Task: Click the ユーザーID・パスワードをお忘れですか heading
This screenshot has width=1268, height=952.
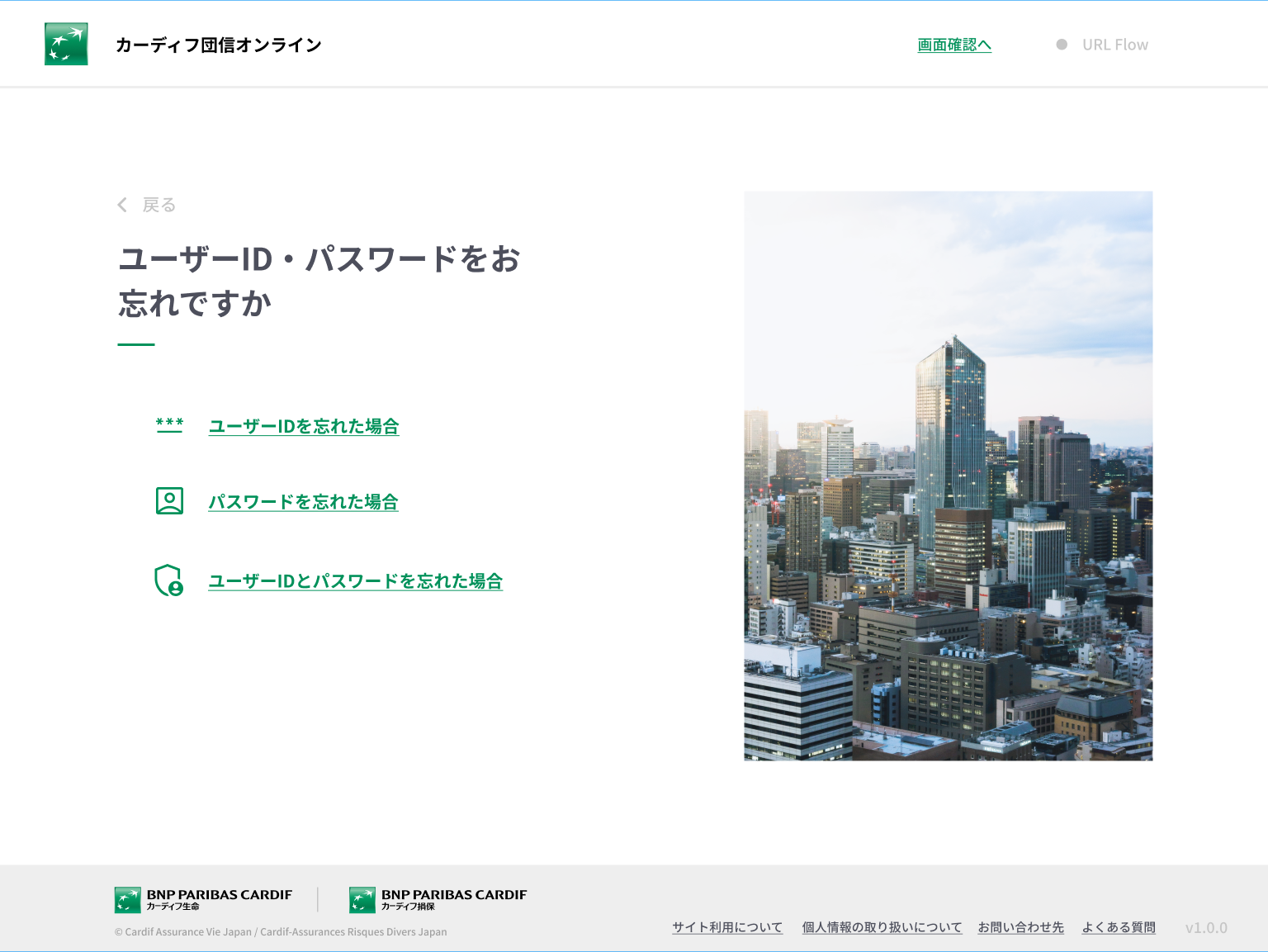Action: click(319, 281)
